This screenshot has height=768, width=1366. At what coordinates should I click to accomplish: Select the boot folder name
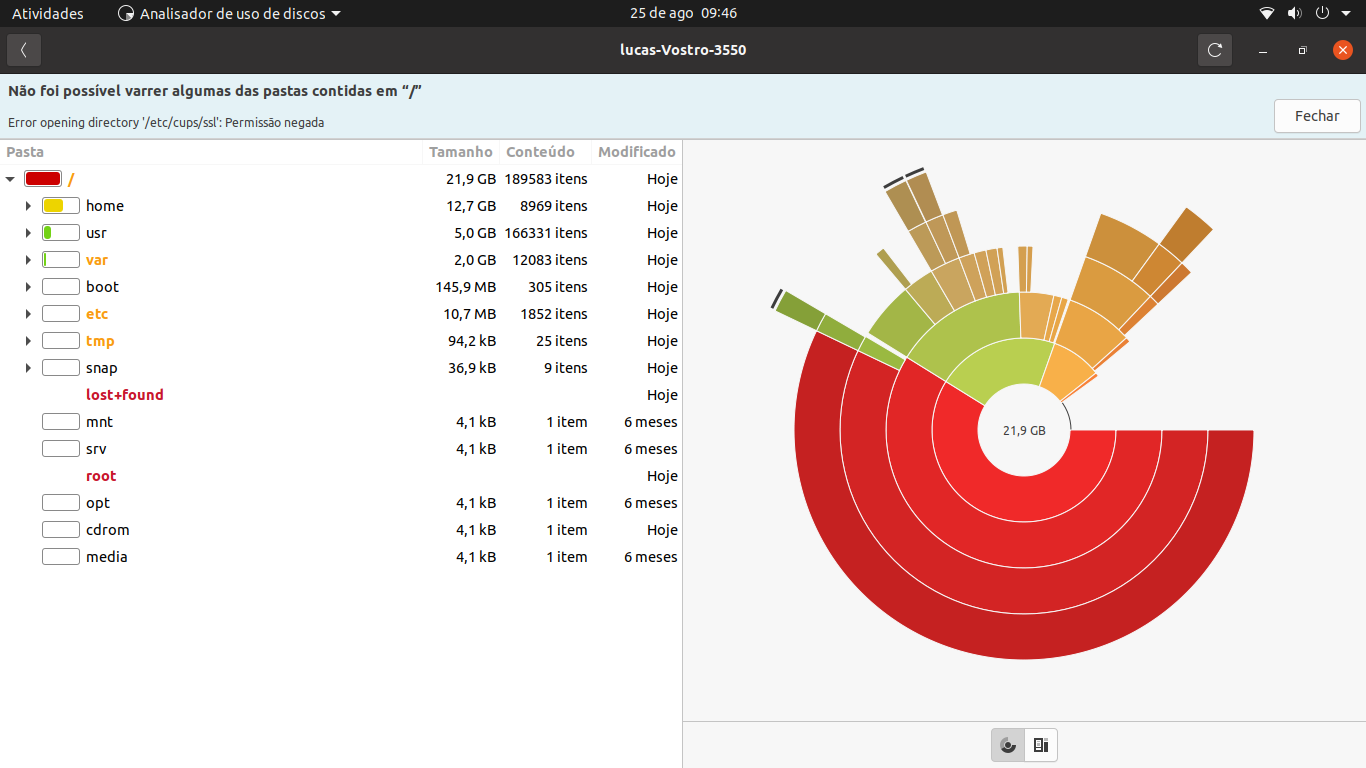point(102,287)
